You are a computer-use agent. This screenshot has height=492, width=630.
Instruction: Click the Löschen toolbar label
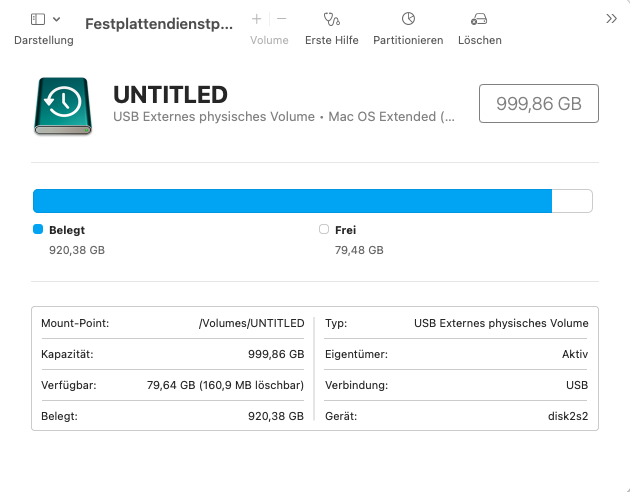tap(479, 40)
